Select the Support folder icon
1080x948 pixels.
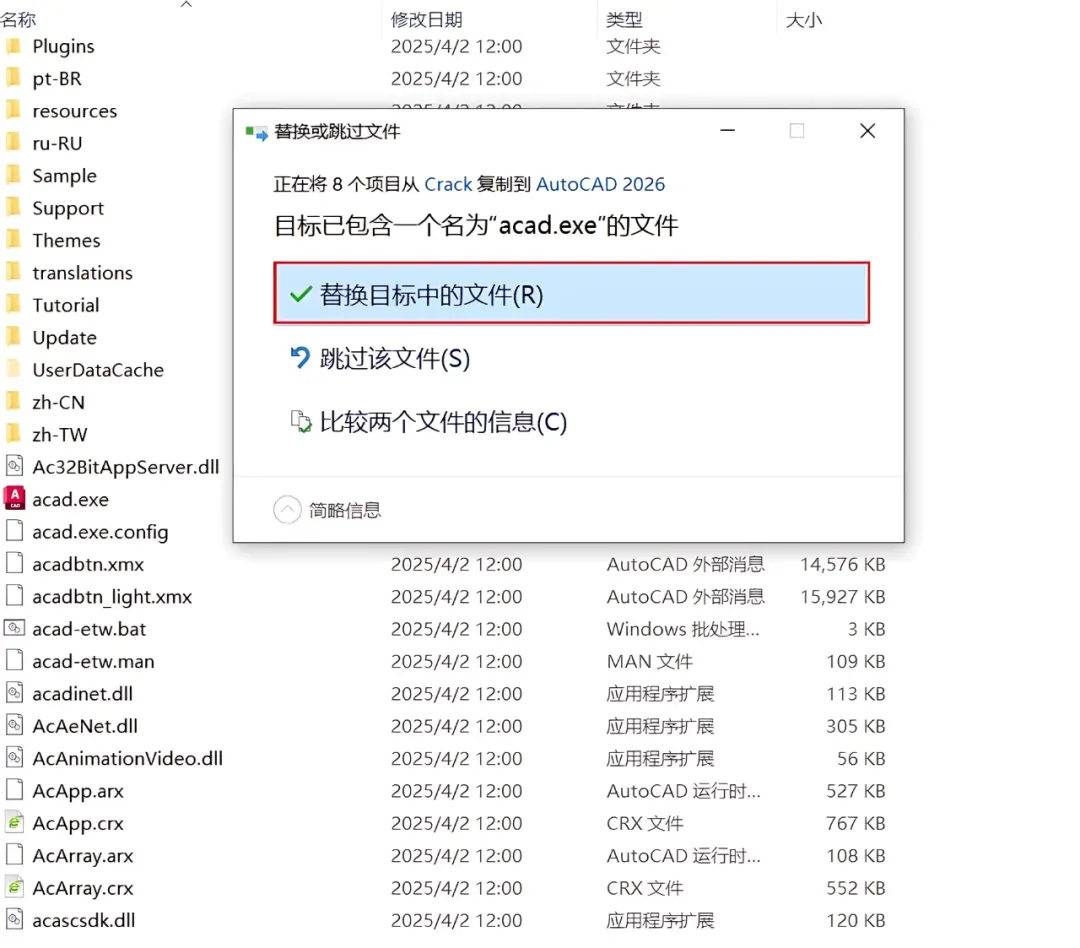pos(14,207)
